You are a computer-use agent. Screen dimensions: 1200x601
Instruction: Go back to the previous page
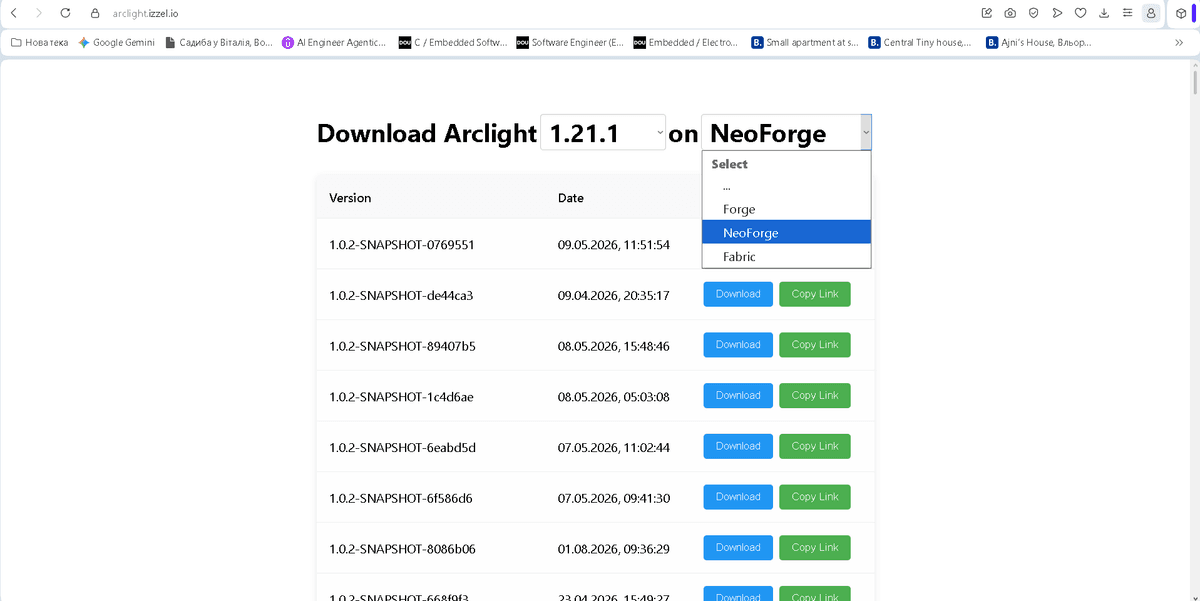click(13, 13)
